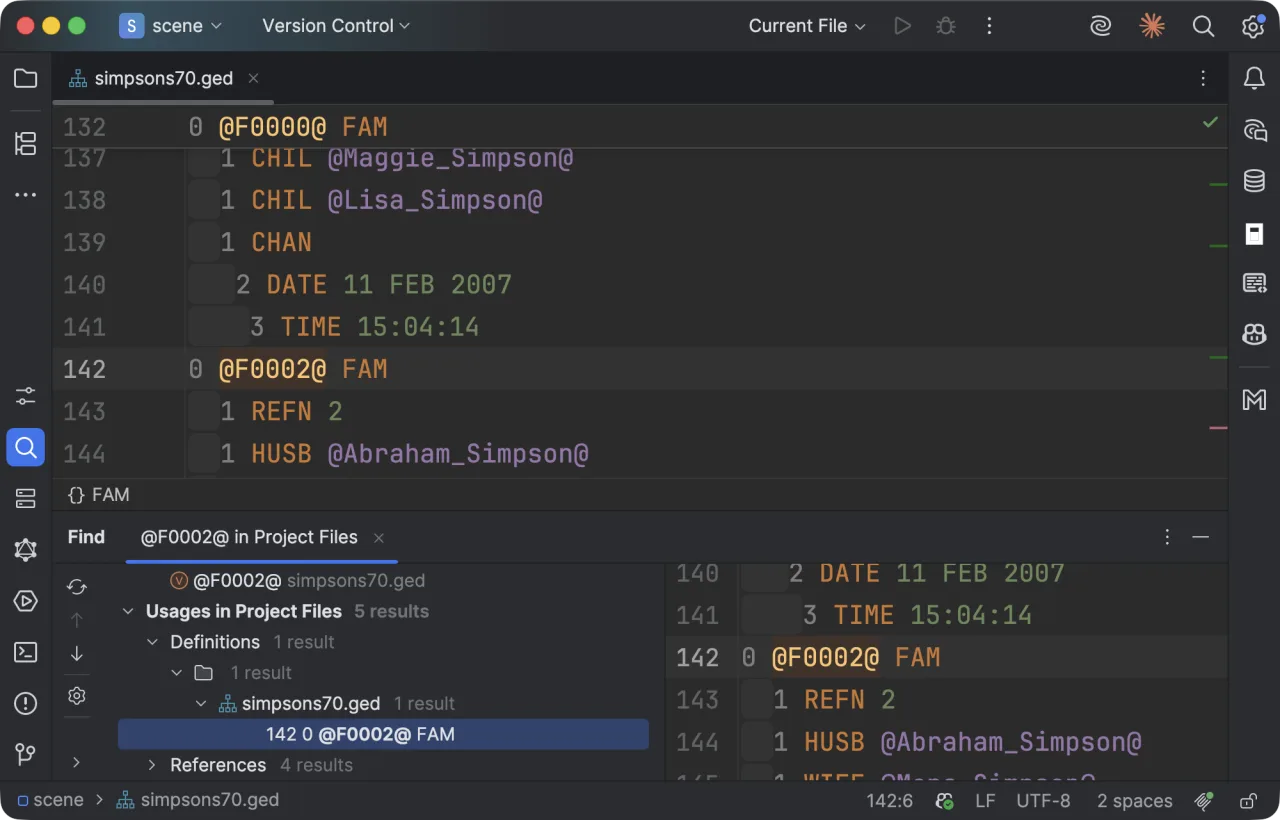
Task: Click the orange starburst icon in title bar
Action: (x=1152, y=26)
